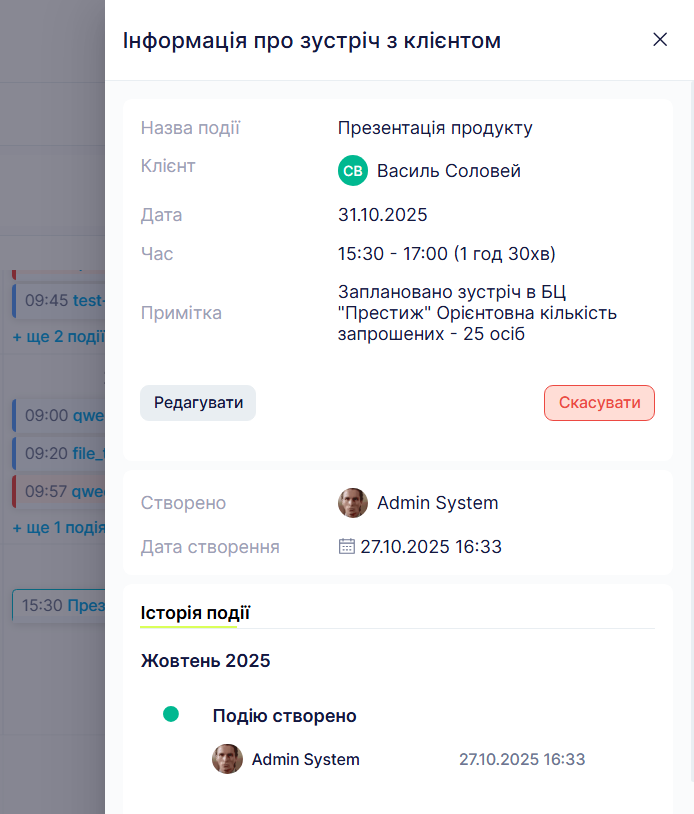Click Admin System name in event history

(x=305, y=759)
